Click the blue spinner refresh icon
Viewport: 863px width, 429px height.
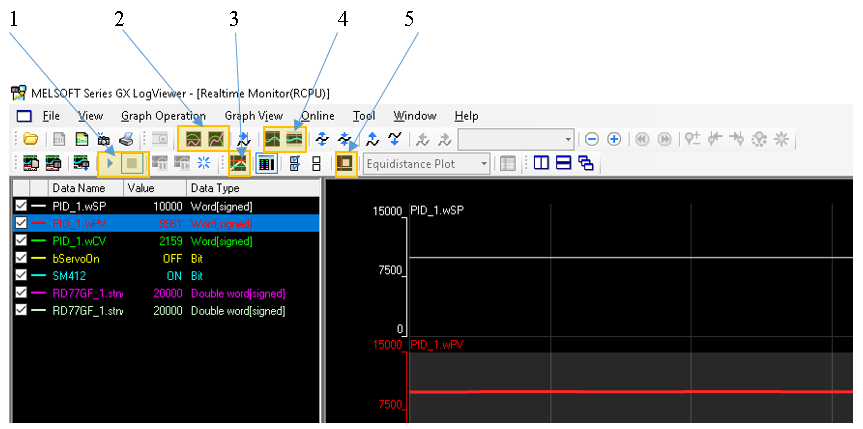pos(204,163)
